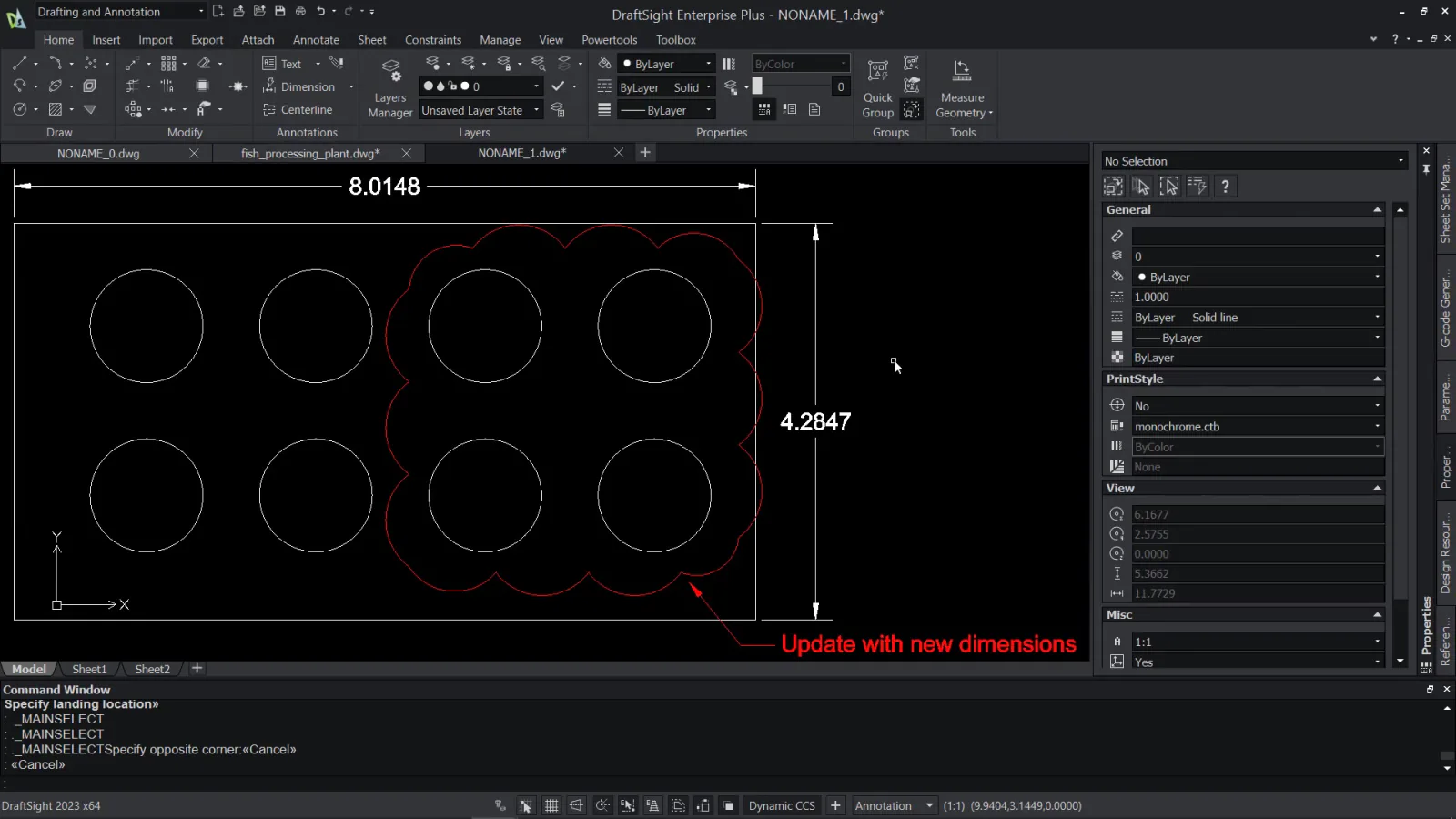Toggle group selection mode in Groups panel
The height and width of the screenshot is (819, 1456).
[x=911, y=109]
